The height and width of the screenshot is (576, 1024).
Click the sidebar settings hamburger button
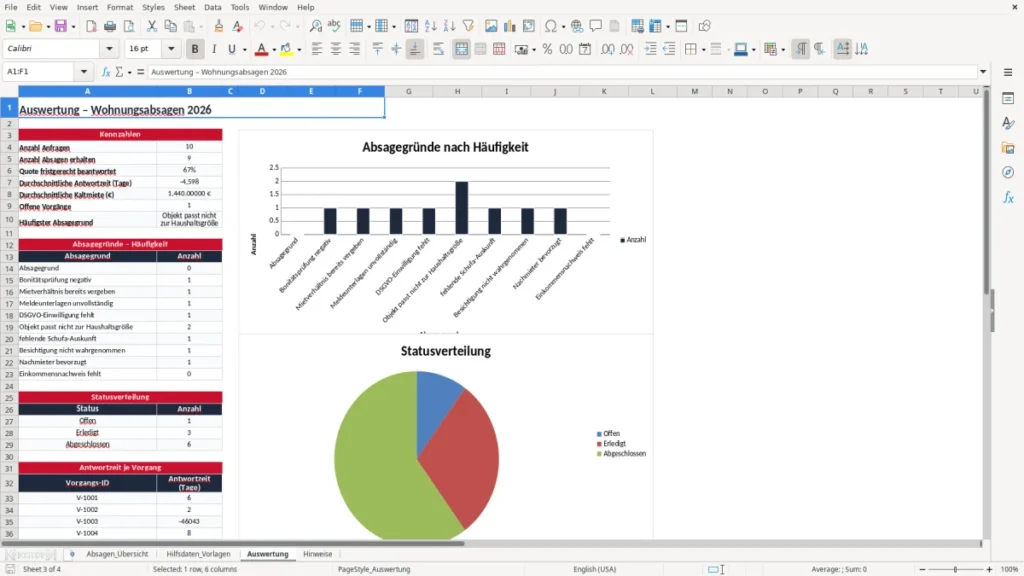tap(1008, 72)
